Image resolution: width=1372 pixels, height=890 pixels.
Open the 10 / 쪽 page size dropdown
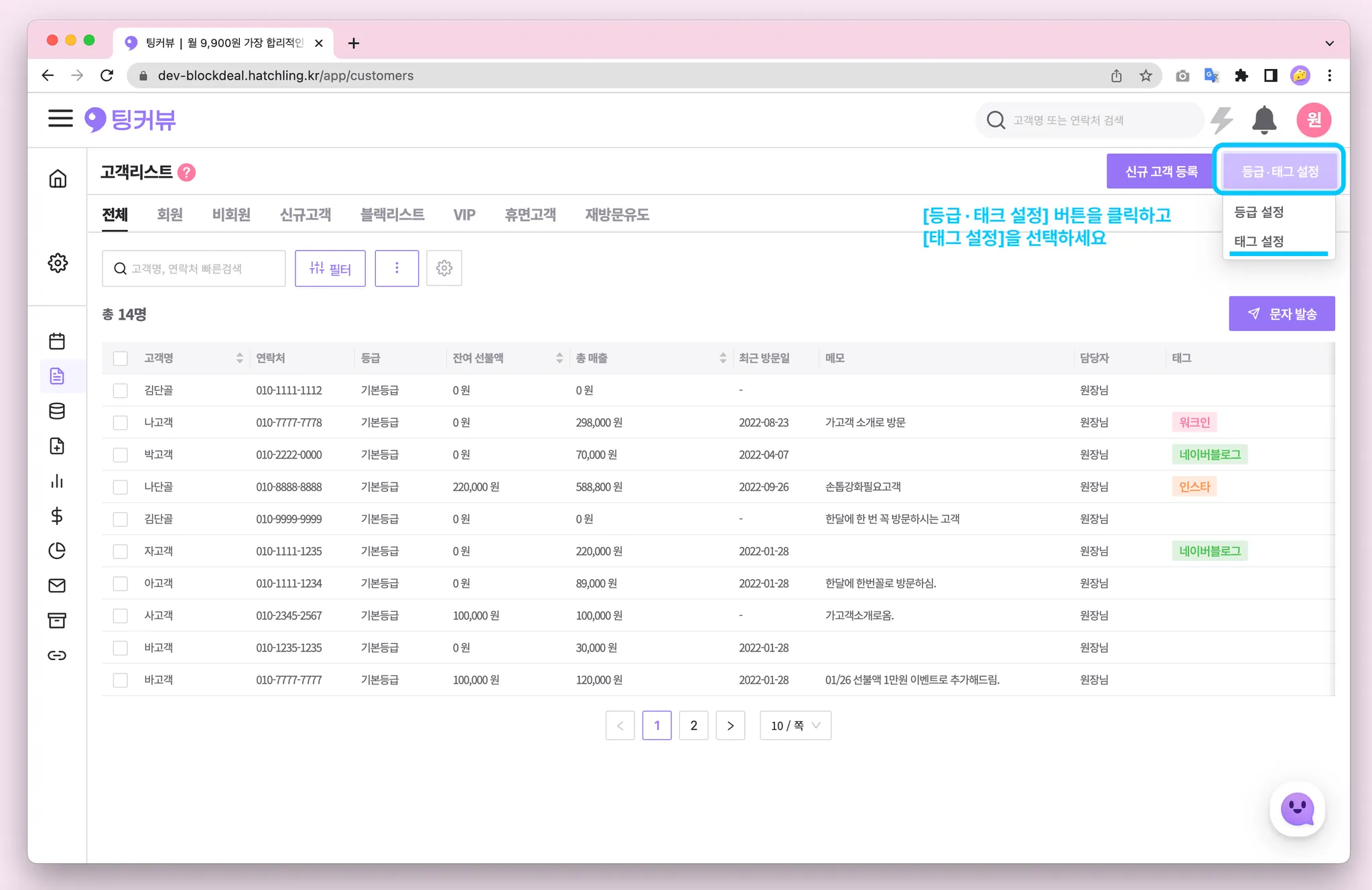[795, 726]
